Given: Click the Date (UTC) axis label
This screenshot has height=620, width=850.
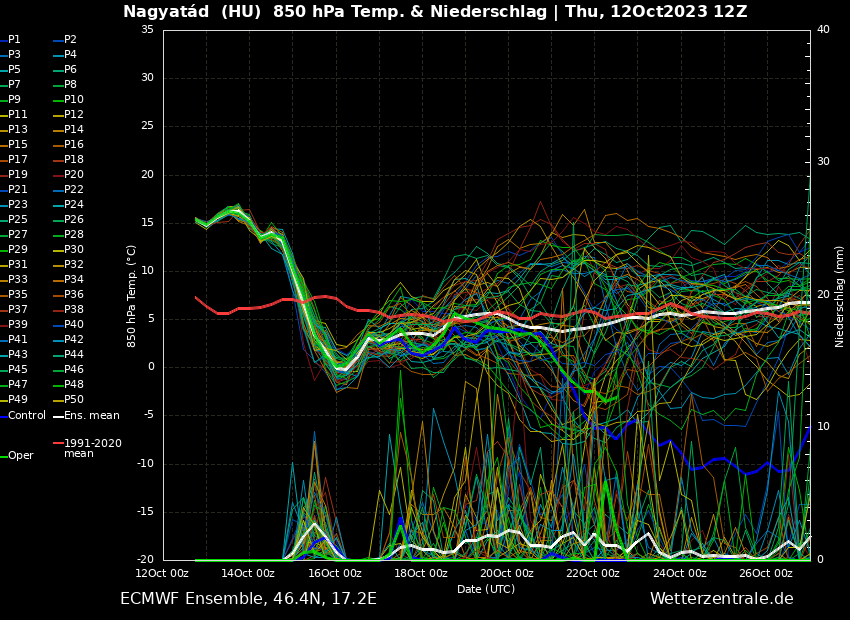Looking at the screenshot, I should coord(486,589).
